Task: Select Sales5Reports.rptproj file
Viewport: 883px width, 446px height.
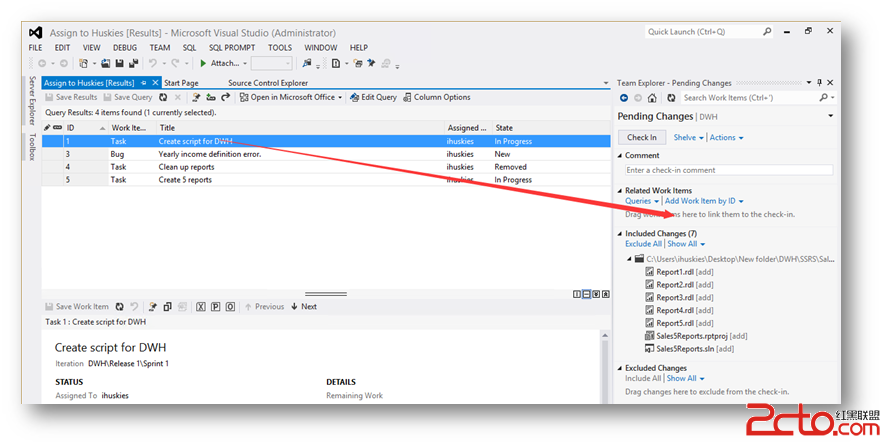Action: point(697,336)
